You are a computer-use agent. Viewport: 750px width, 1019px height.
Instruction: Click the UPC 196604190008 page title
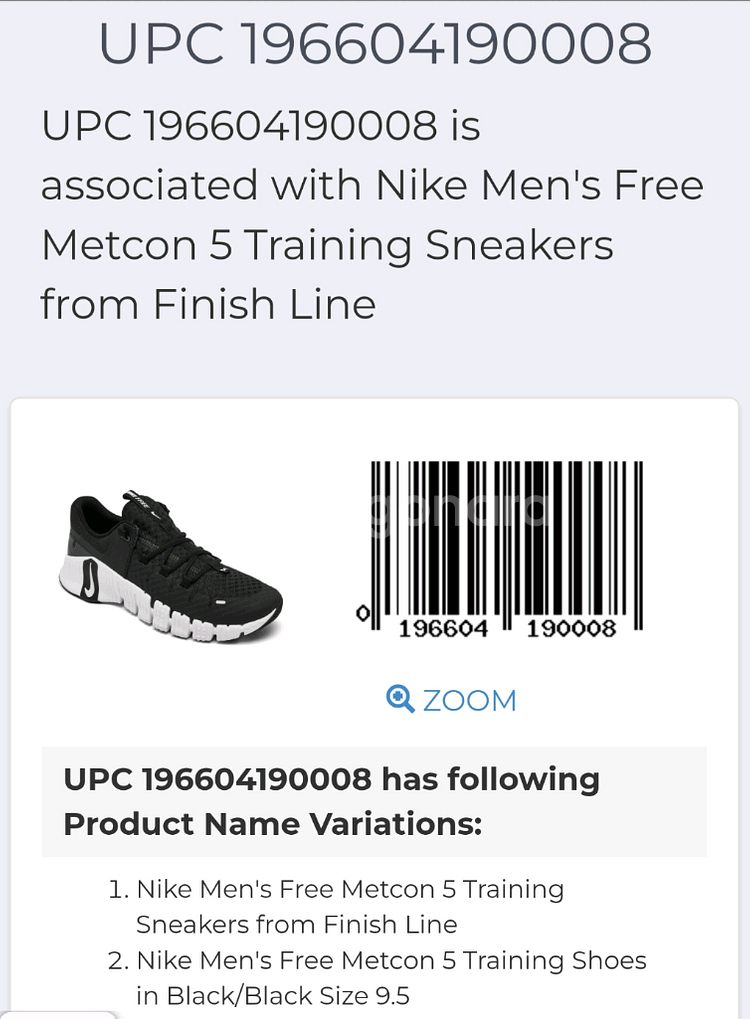tap(375, 43)
